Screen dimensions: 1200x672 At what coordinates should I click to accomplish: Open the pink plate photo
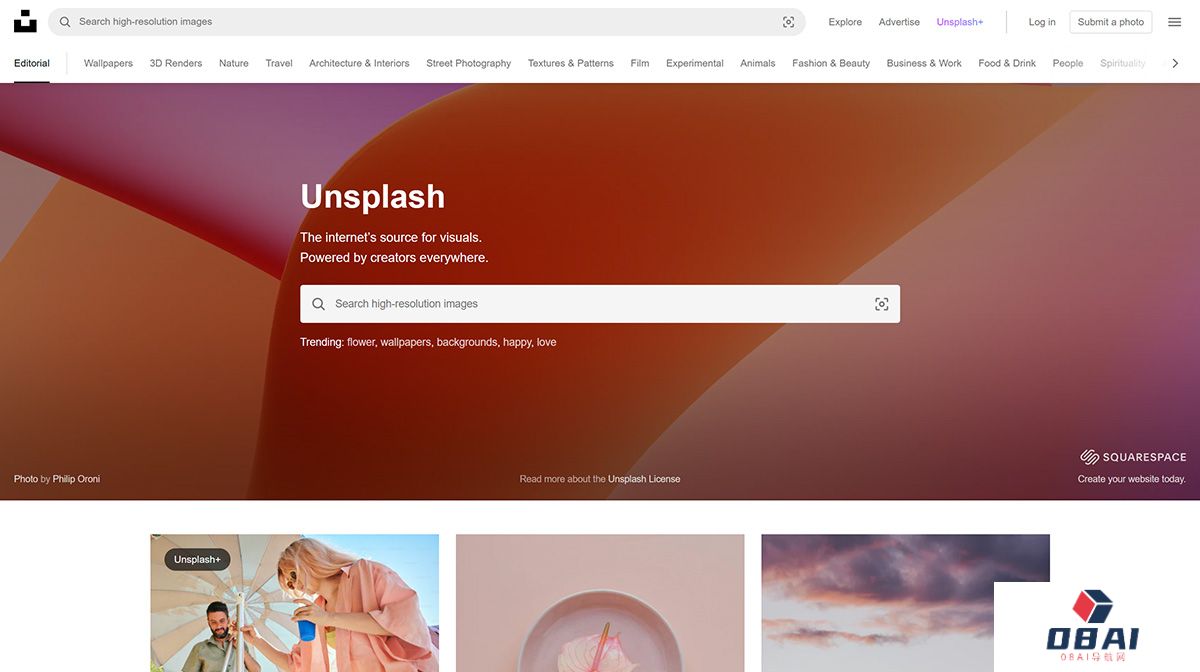point(600,603)
